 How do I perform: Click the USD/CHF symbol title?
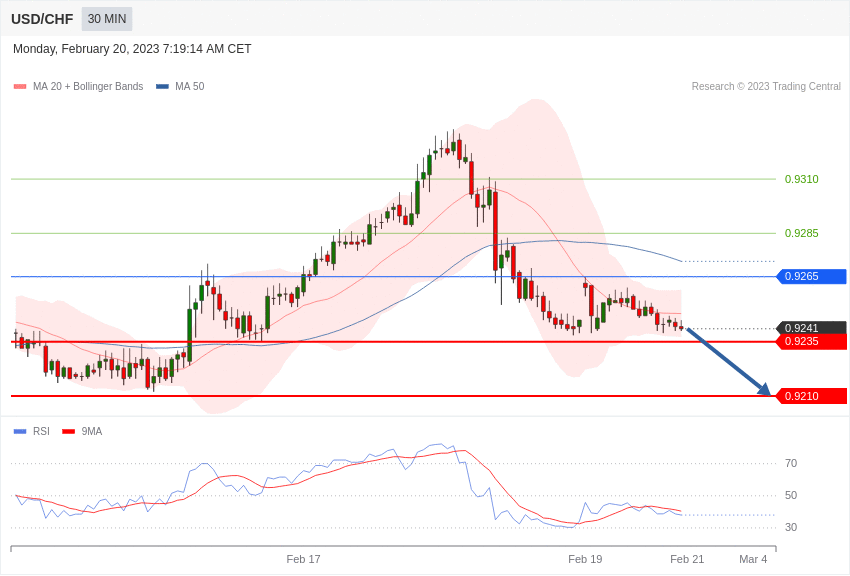(42, 19)
